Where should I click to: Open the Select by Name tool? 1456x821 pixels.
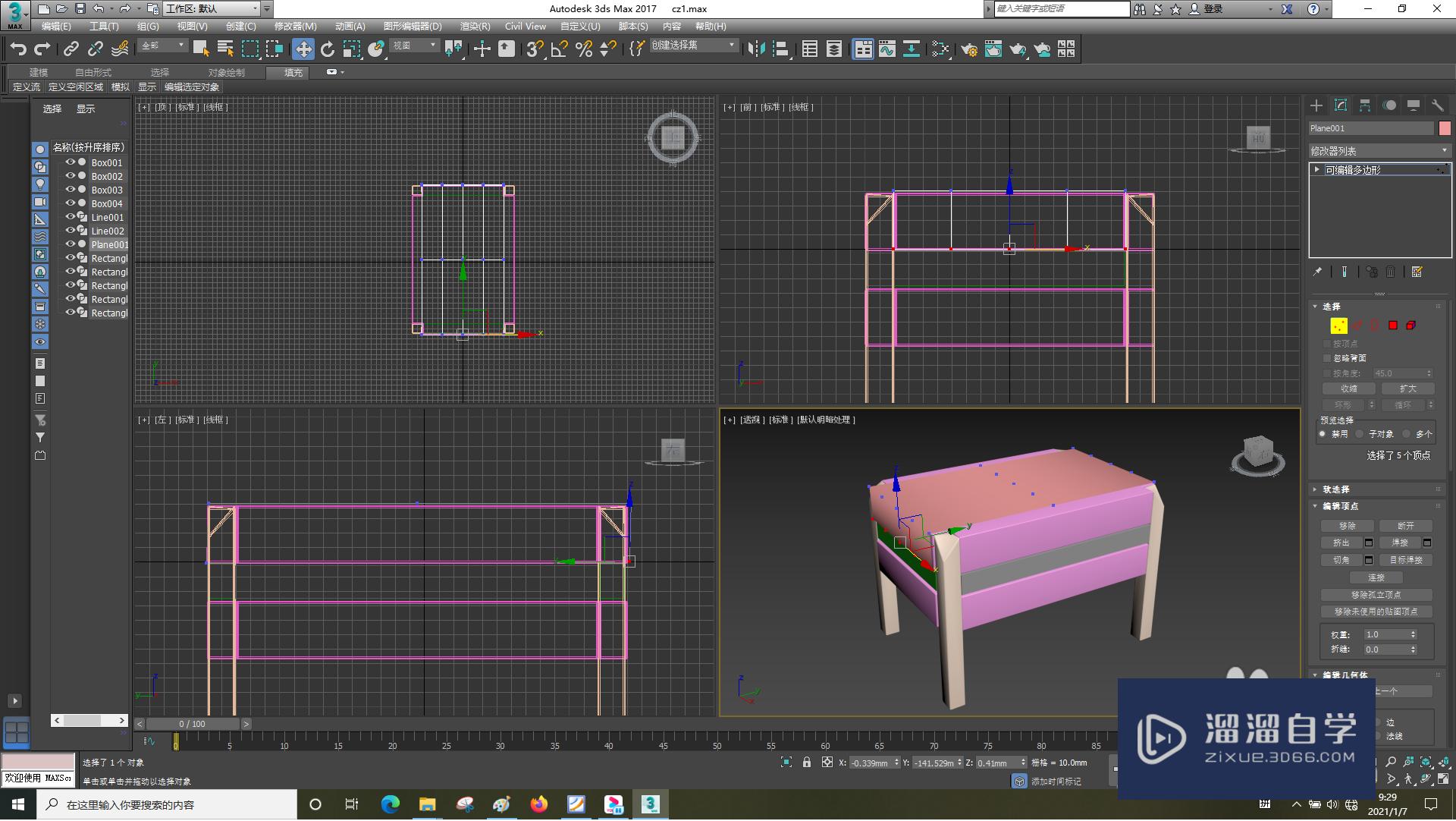click(x=225, y=49)
